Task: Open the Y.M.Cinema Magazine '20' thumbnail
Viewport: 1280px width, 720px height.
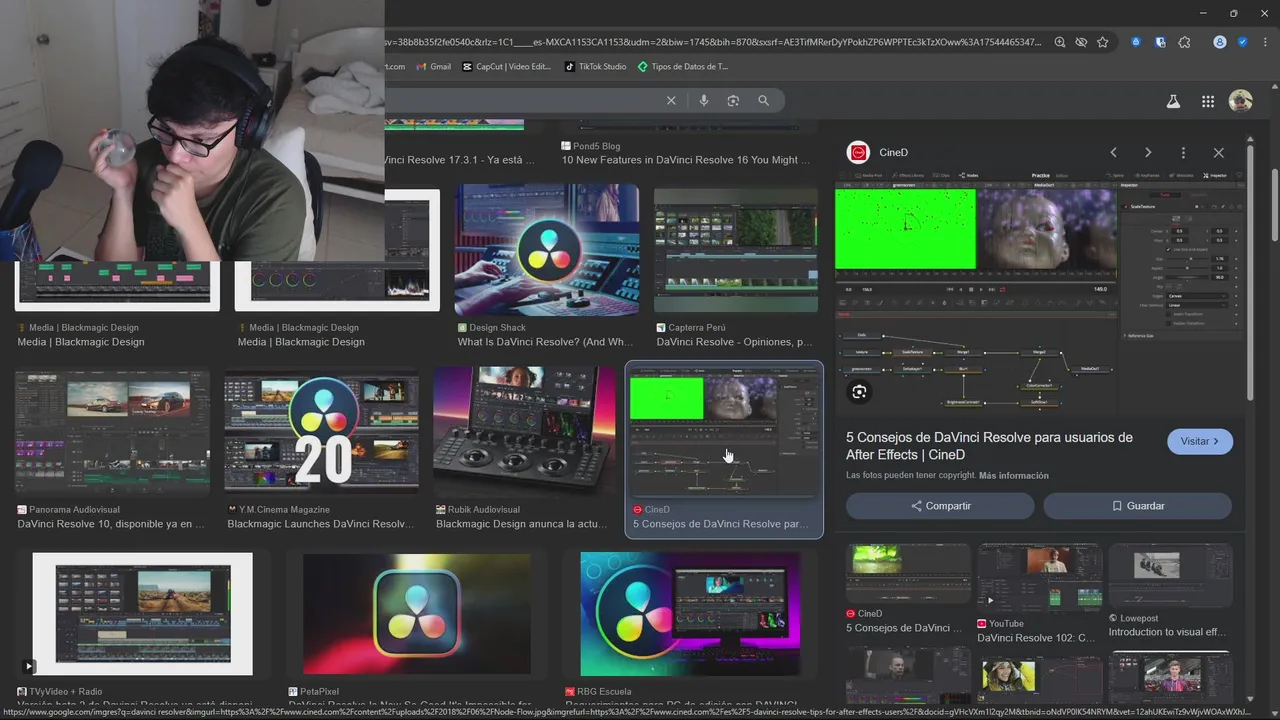Action: [x=322, y=433]
